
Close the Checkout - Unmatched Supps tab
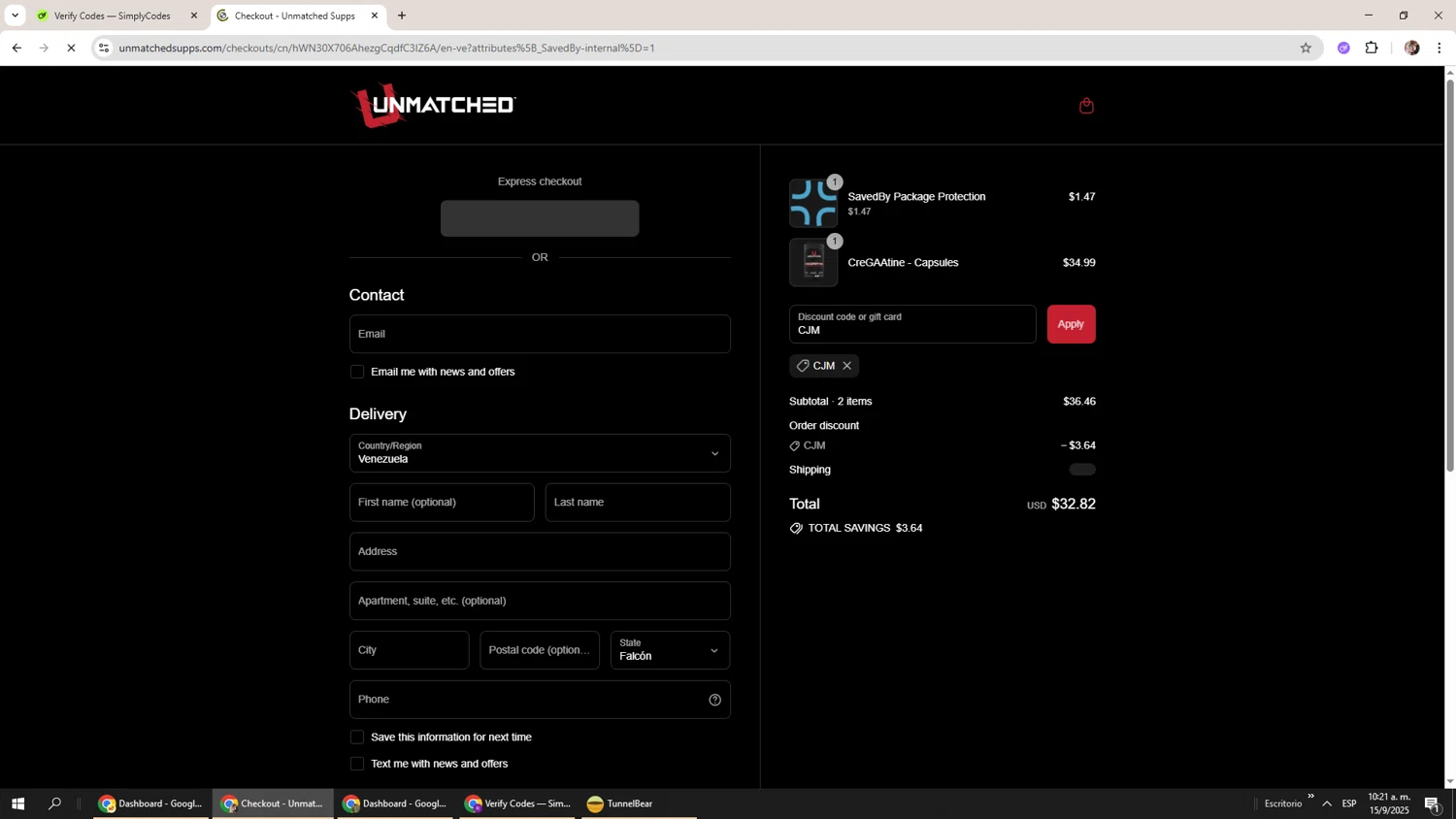pos(375,16)
